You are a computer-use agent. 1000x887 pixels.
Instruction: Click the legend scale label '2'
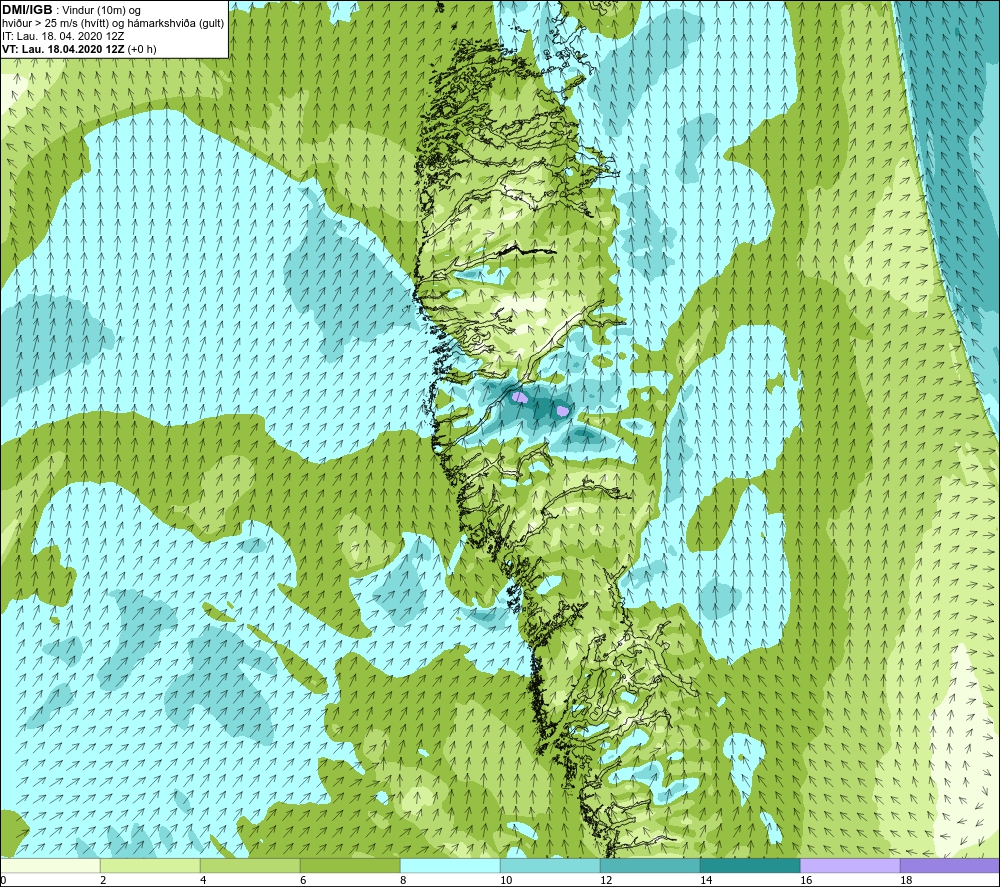pos(103,880)
